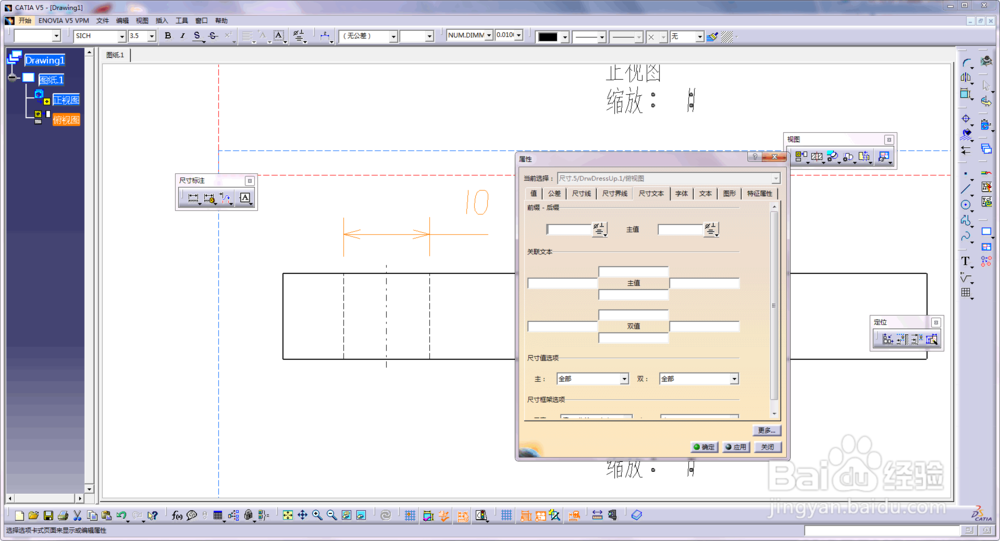Click the blue eraser icon at bottom toolbar end
This screenshot has height=541, width=1000.
point(636,515)
